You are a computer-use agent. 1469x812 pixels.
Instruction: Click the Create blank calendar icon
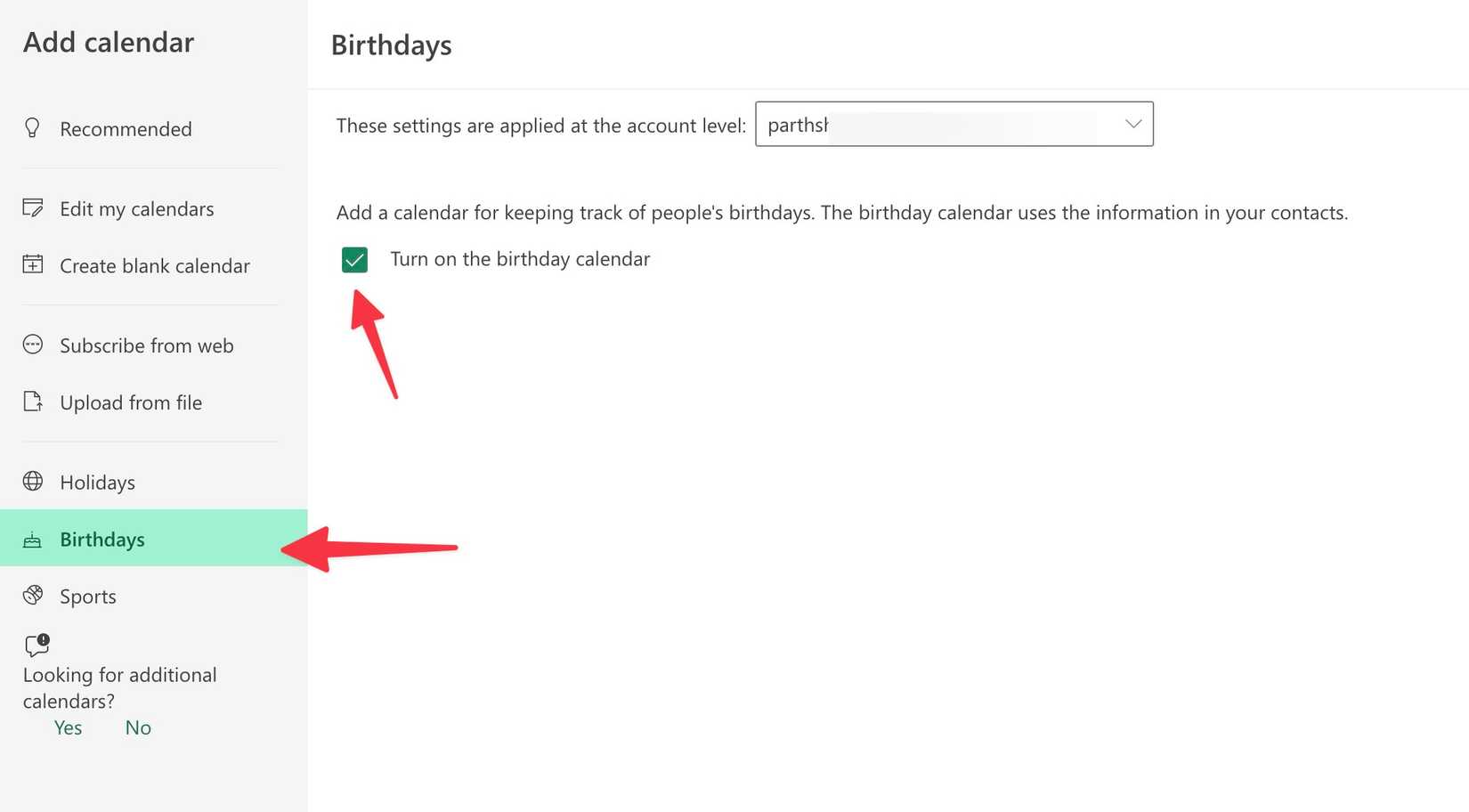(32, 265)
